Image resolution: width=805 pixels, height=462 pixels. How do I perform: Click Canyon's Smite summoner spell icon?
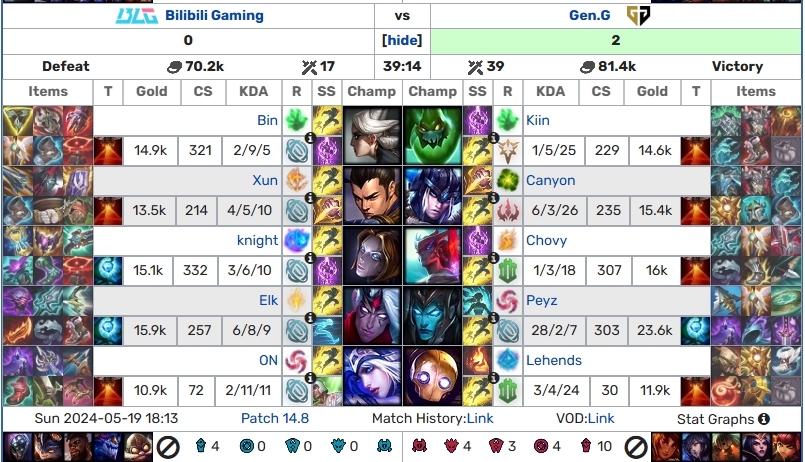(x=477, y=180)
